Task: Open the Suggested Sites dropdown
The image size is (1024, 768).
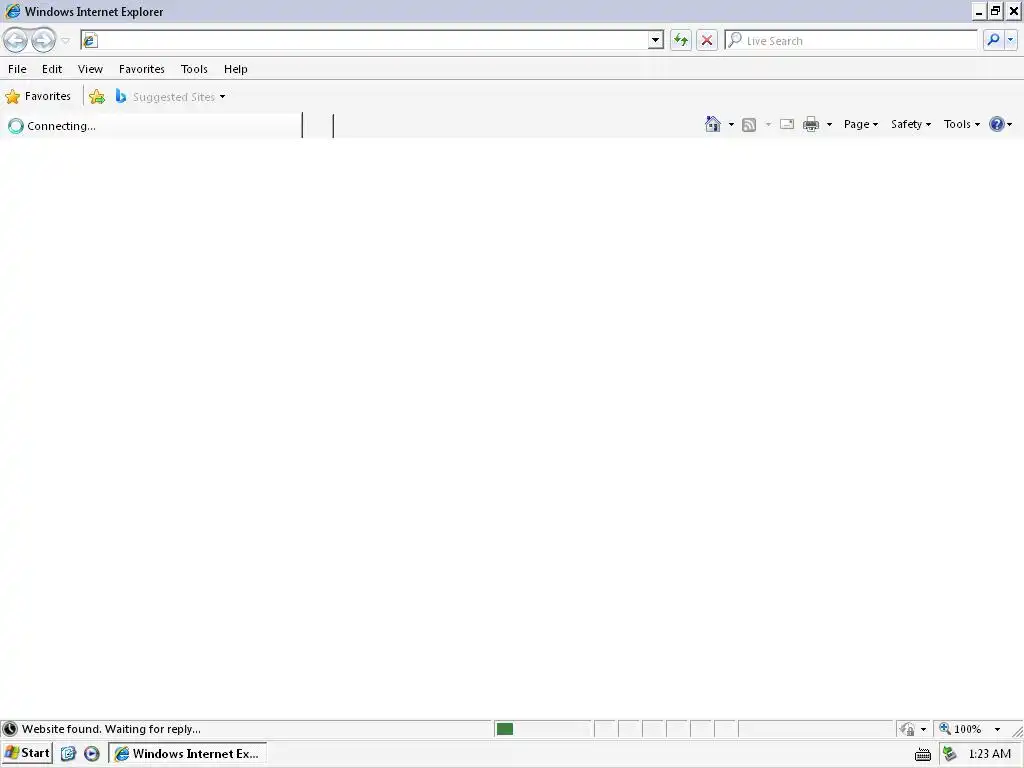Action: pos(170,97)
